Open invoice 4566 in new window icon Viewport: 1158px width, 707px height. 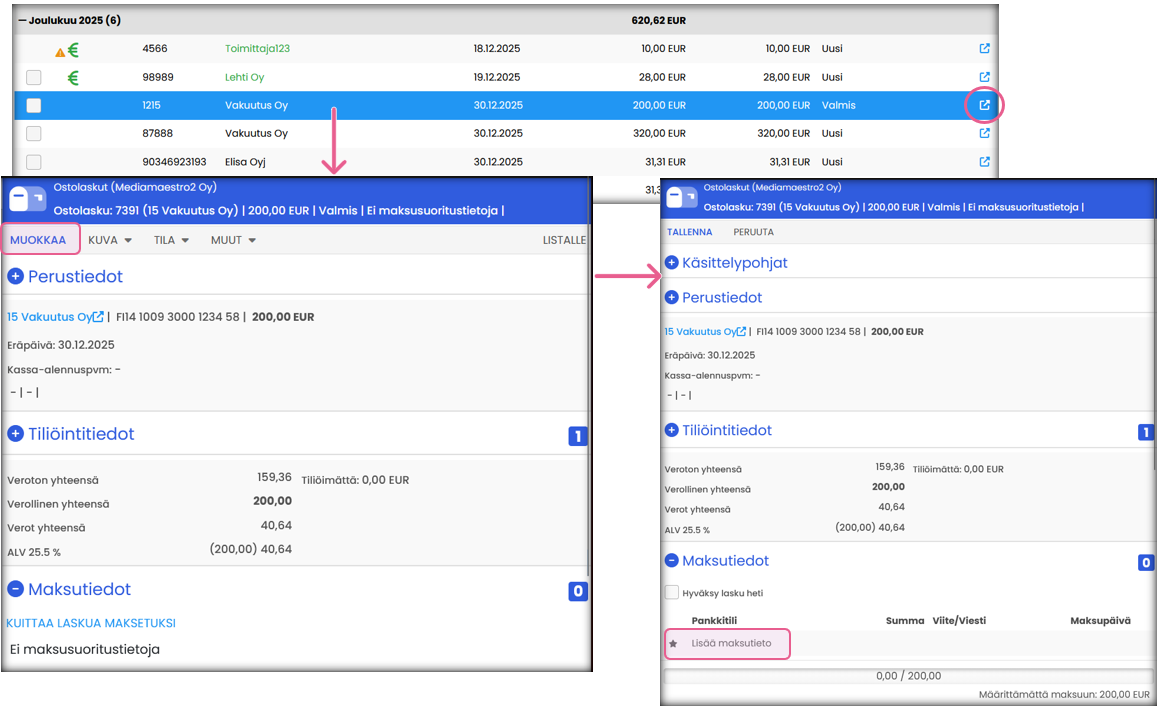tap(984, 48)
